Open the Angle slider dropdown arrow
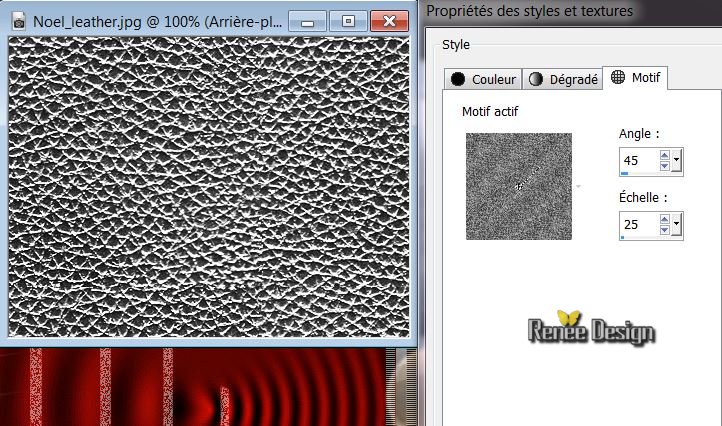 coord(676,160)
